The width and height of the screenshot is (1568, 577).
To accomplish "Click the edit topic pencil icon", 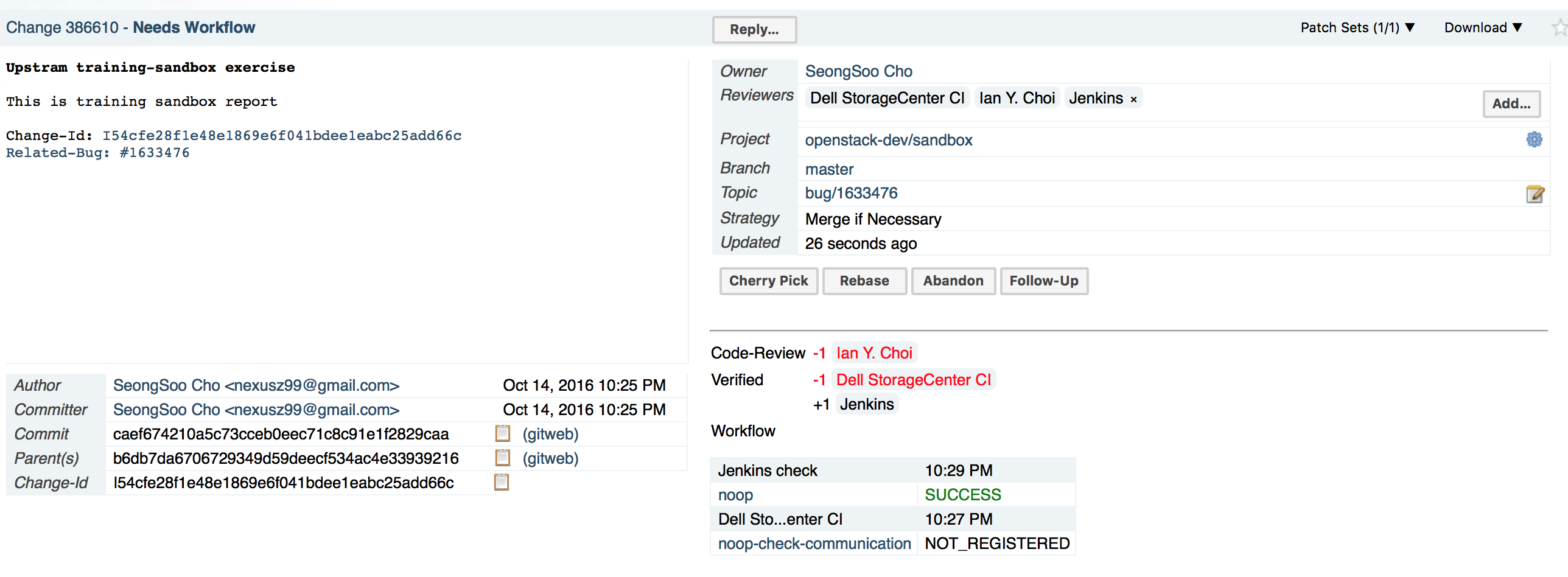I will click(x=1535, y=194).
